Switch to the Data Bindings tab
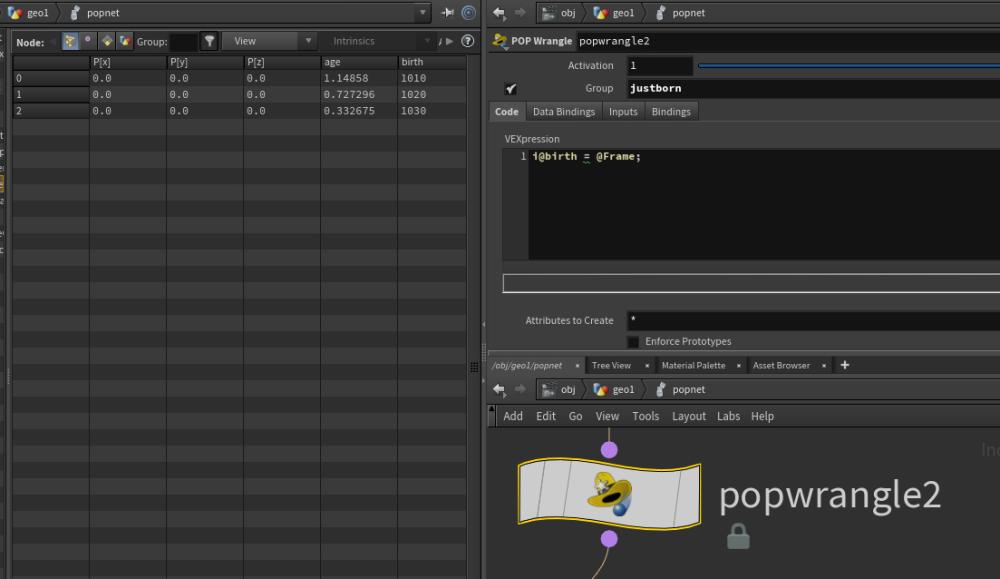This screenshot has width=1000, height=579. (563, 112)
